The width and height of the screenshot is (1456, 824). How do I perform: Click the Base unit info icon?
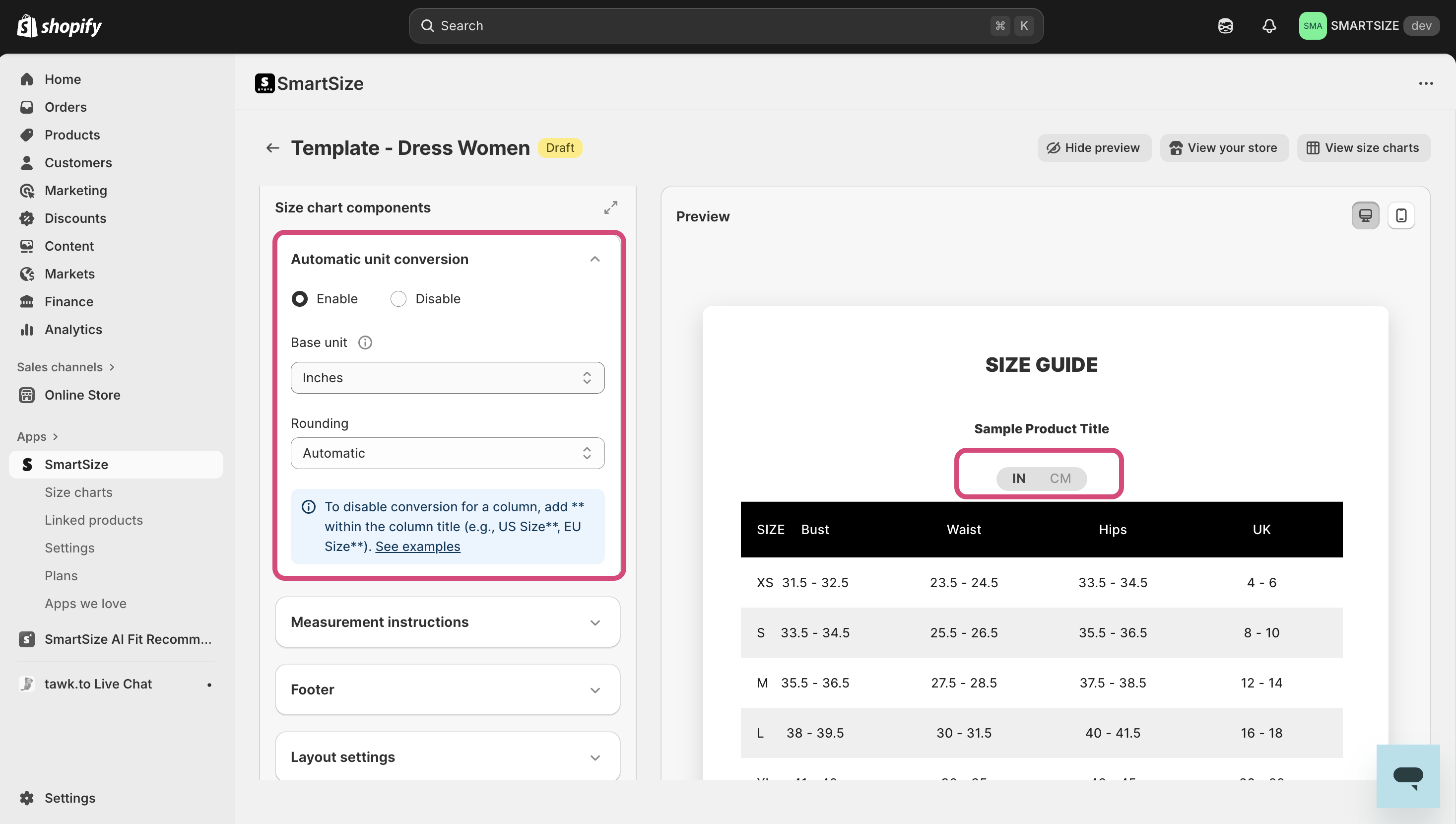pyautogui.click(x=365, y=343)
